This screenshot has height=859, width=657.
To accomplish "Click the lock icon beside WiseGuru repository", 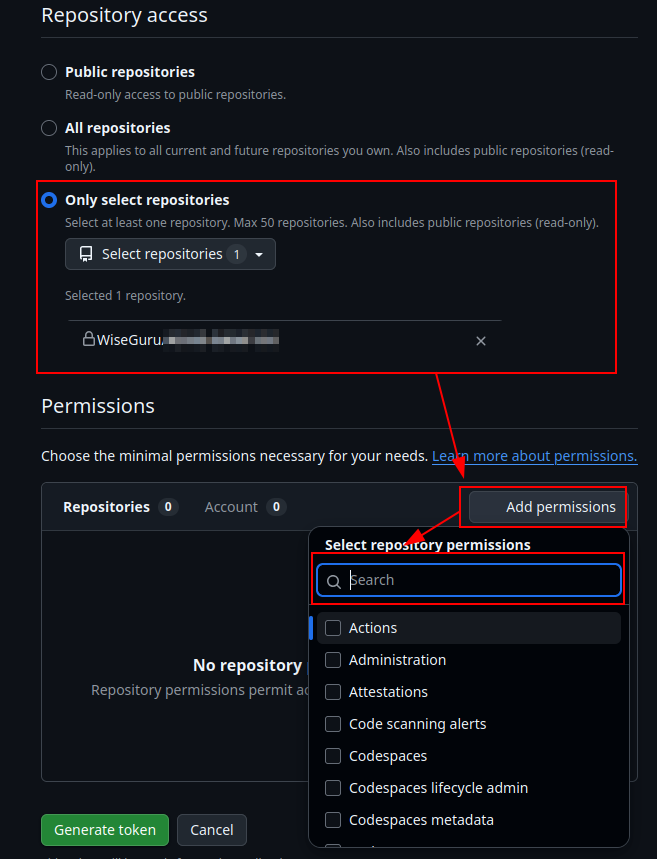I will point(88,339).
